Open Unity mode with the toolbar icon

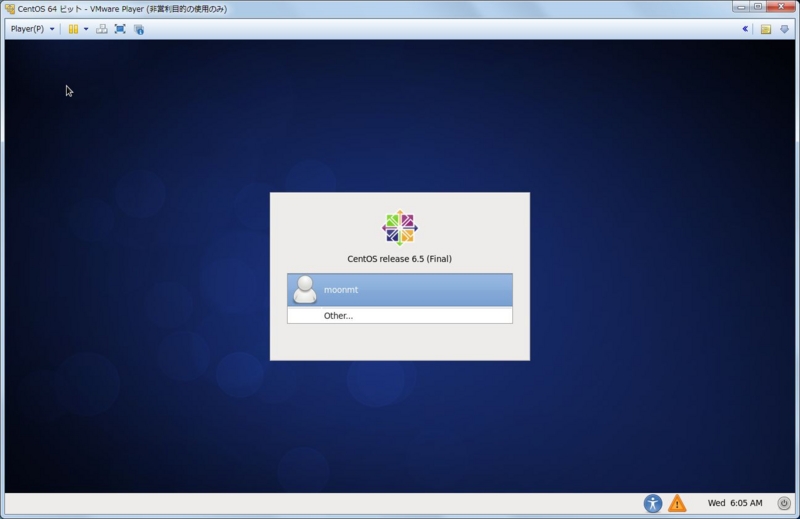139,29
